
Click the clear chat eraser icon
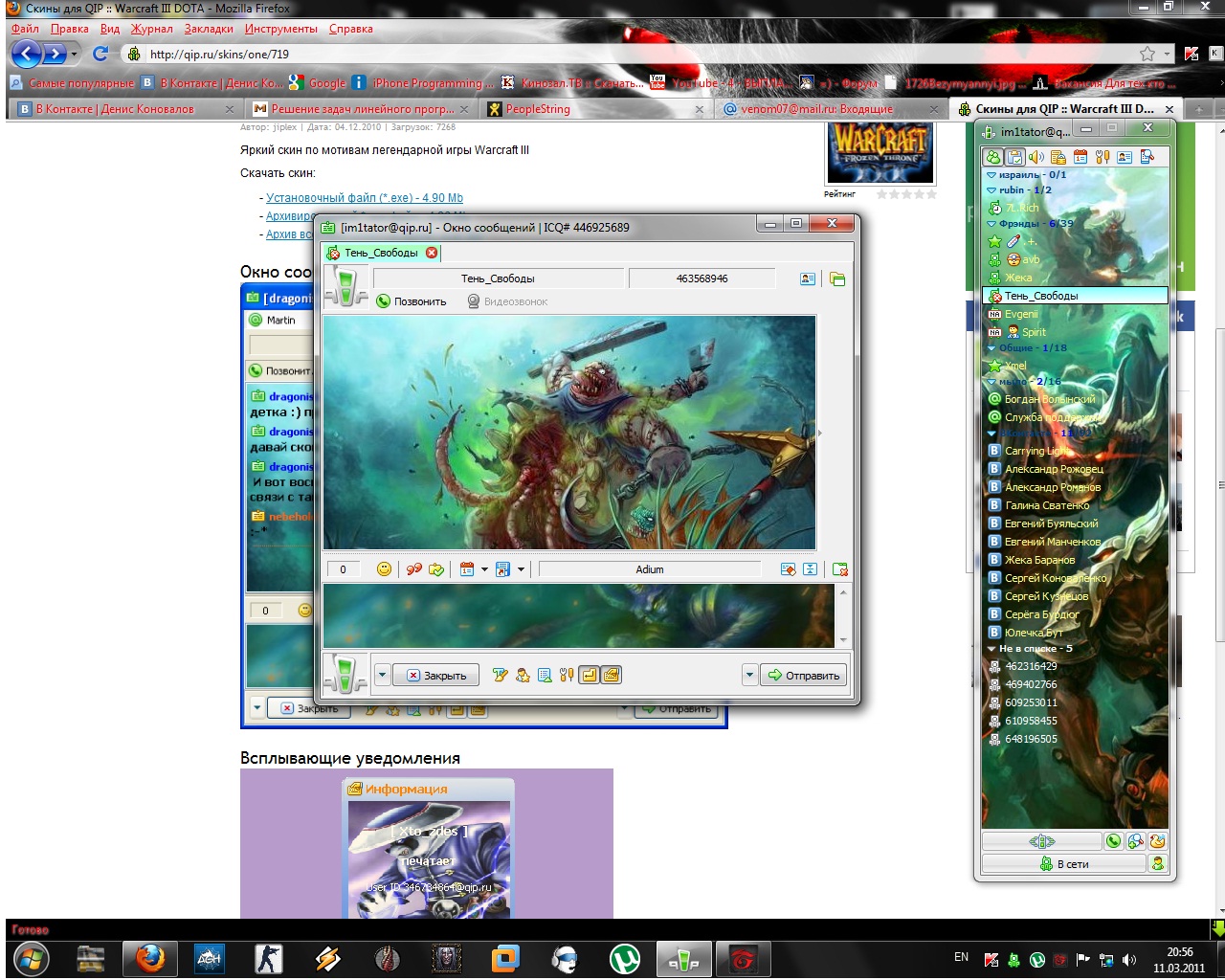tap(788, 569)
